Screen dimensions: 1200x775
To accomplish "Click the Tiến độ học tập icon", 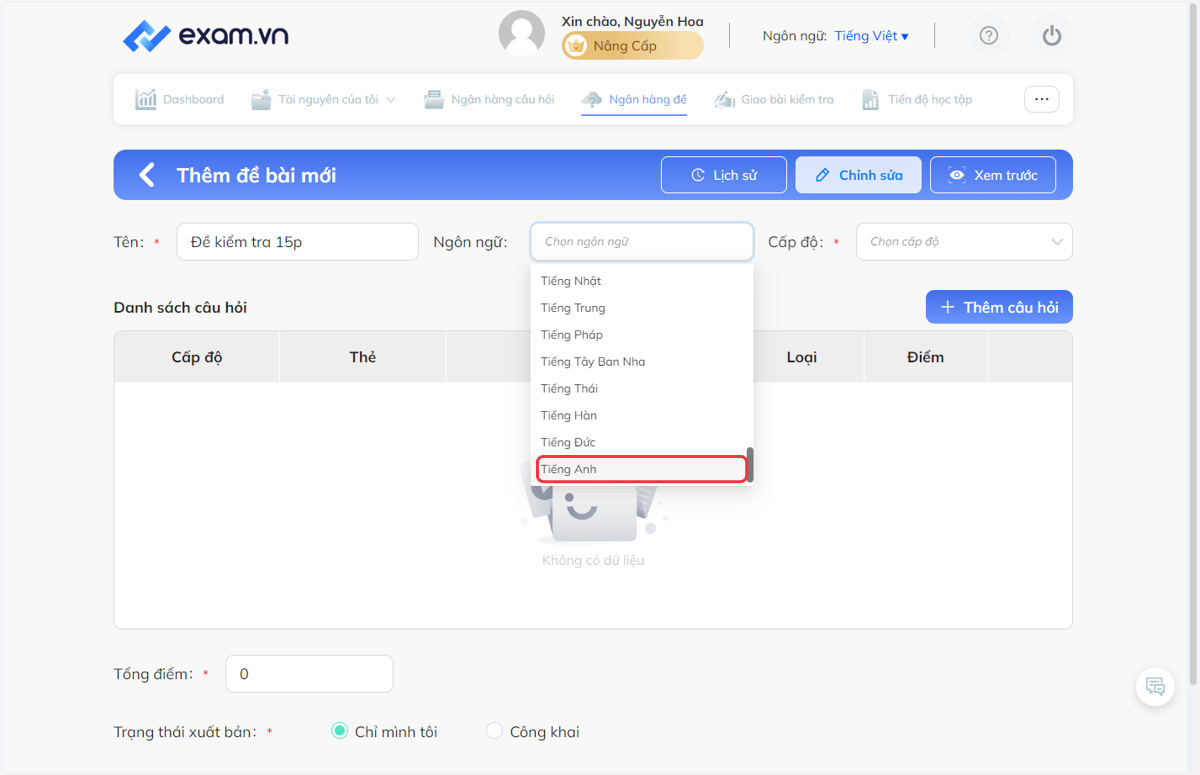I will point(871,99).
